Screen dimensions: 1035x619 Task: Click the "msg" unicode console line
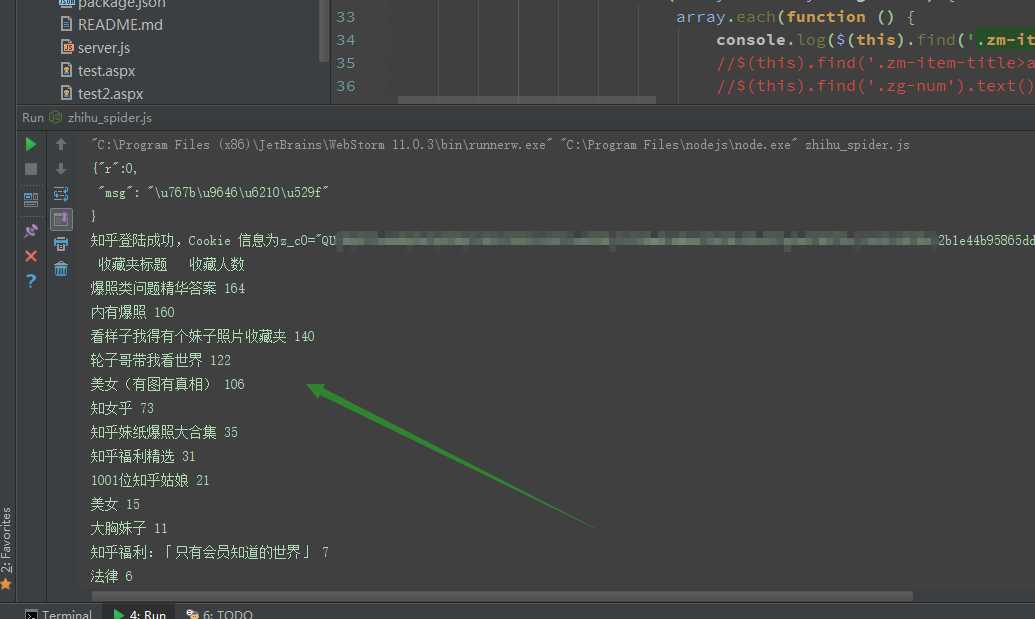[213, 193]
